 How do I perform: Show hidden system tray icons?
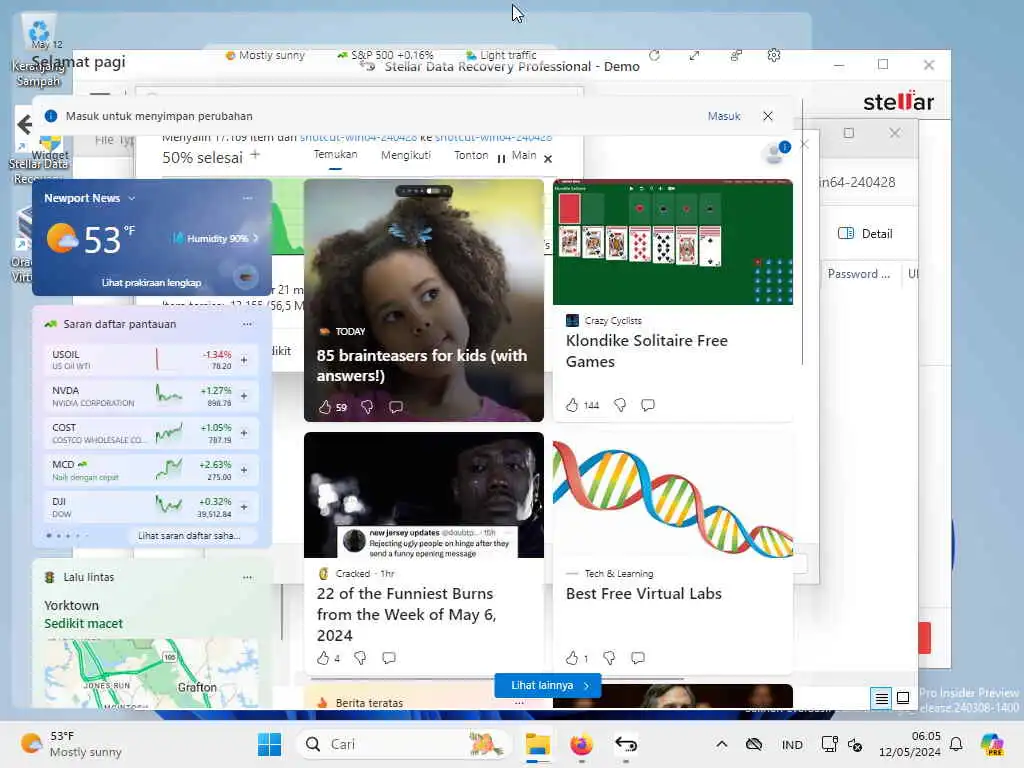coord(722,744)
